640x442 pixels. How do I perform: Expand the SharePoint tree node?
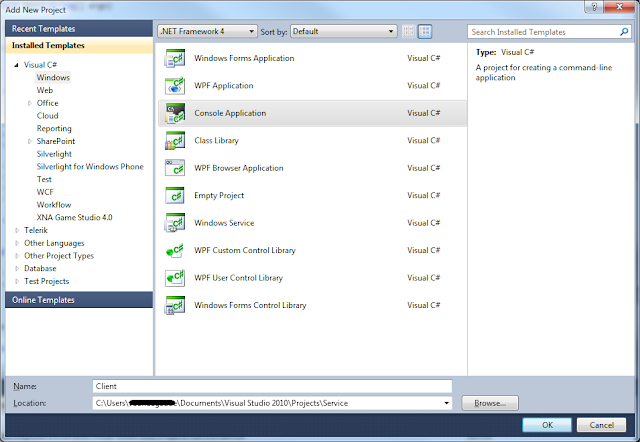(29, 141)
